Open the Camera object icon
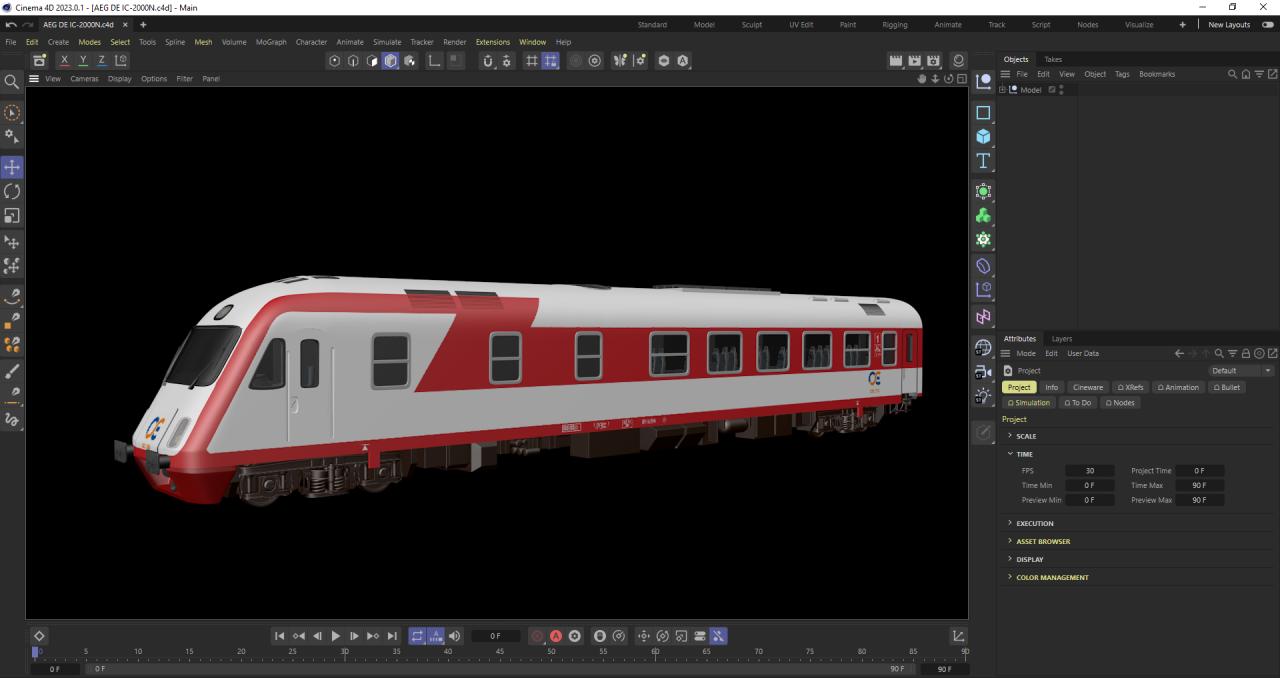 pos(983,372)
